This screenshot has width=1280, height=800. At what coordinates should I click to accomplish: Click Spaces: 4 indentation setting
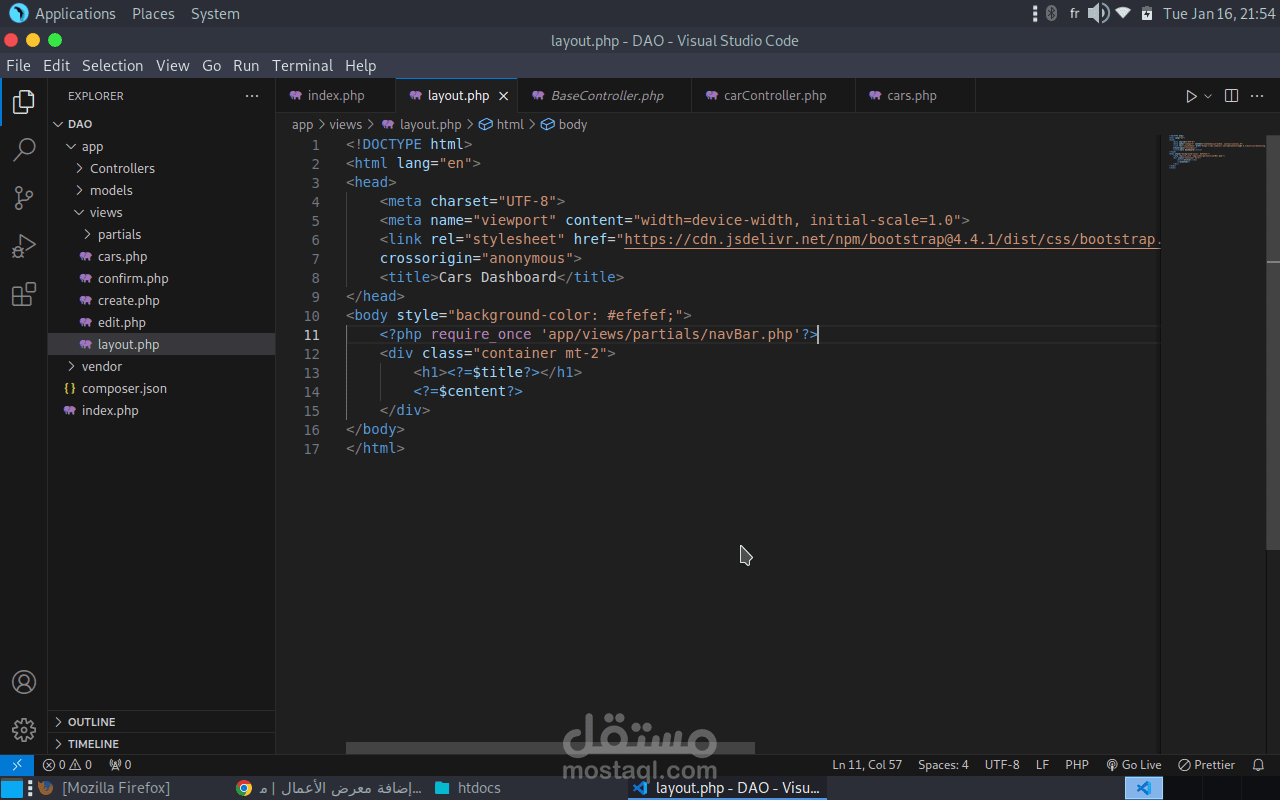[x=943, y=765]
